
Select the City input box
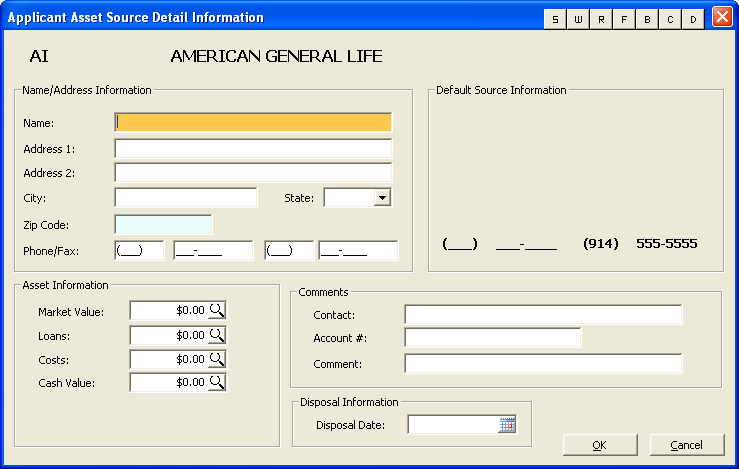click(x=186, y=198)
